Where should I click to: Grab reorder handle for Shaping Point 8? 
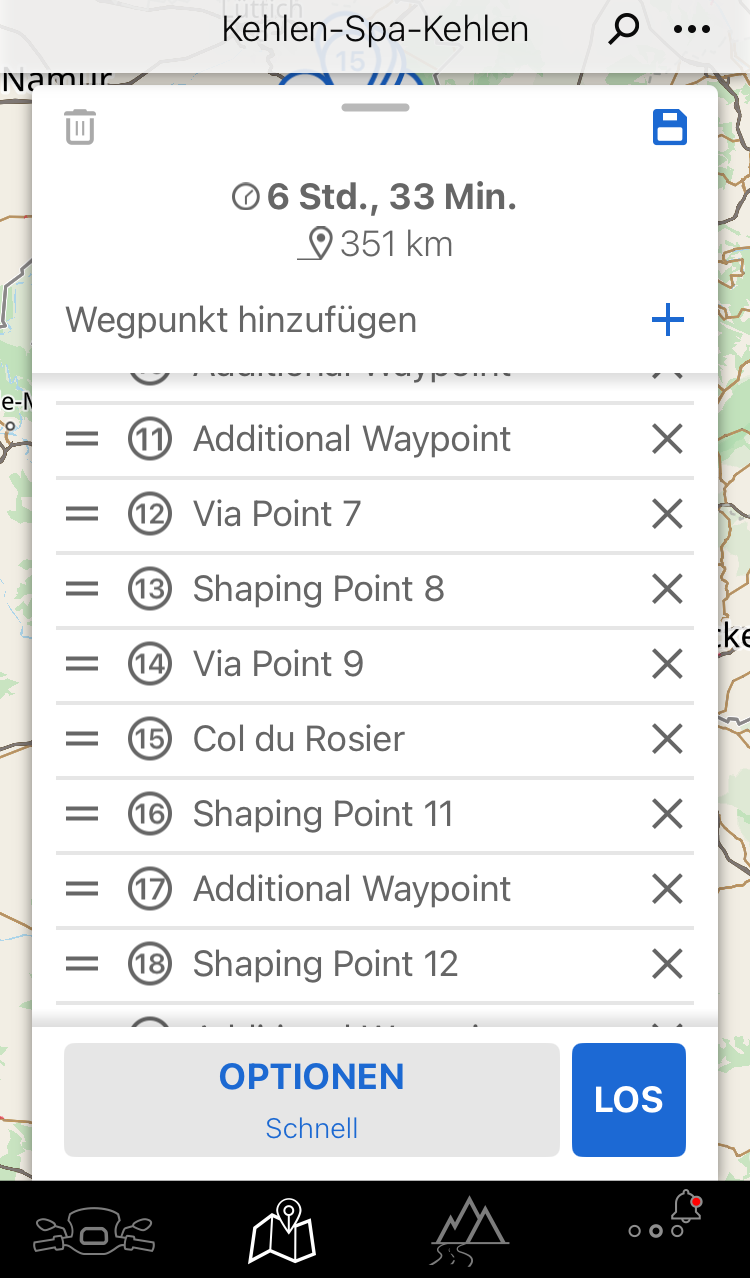coord(82,589)
